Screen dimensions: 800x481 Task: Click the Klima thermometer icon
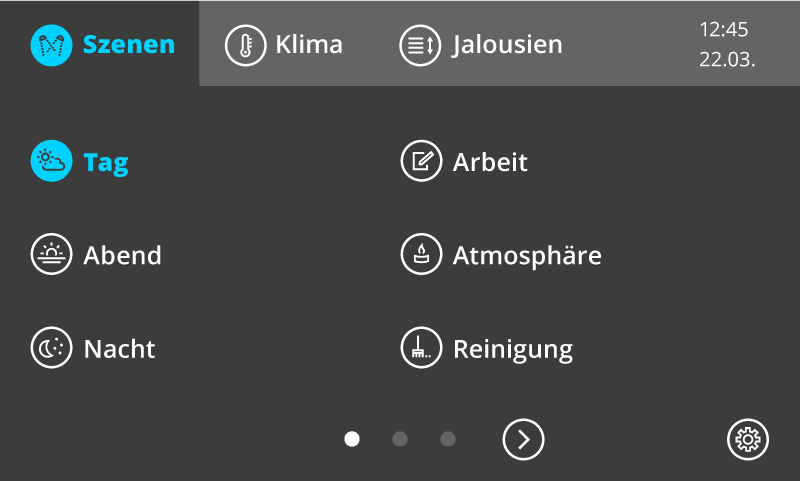[245, 45]
